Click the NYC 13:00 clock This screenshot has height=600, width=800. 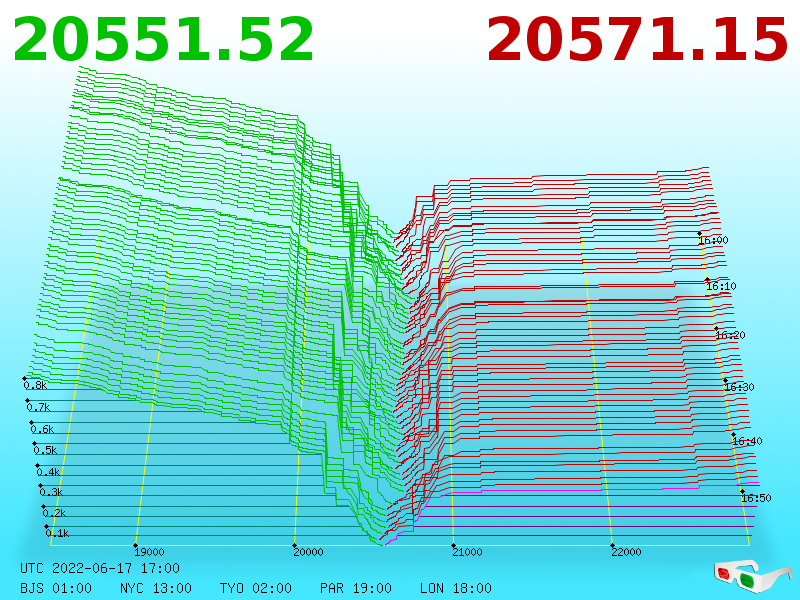point(156,588)
